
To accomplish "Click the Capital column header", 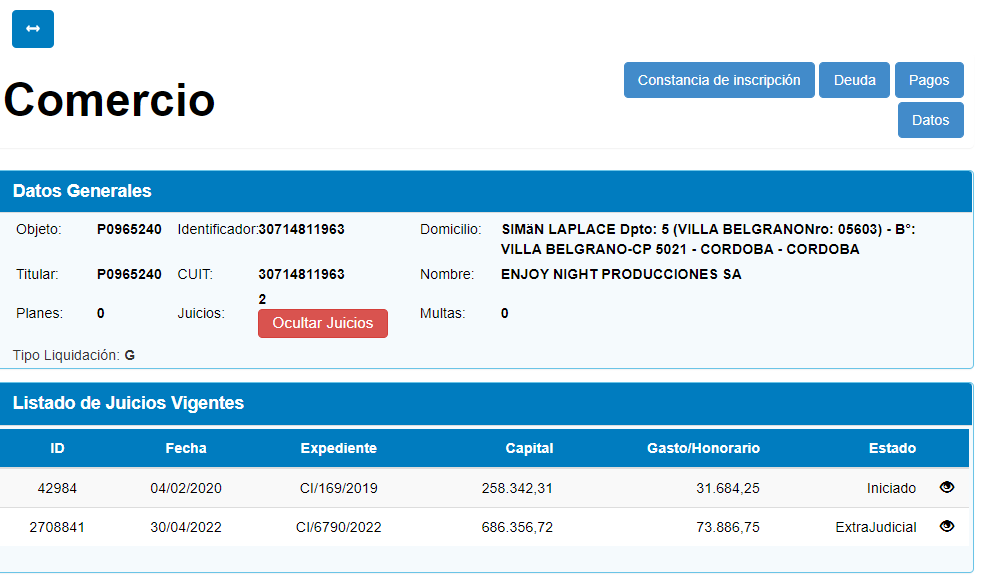I will click(x=529, y=448).
